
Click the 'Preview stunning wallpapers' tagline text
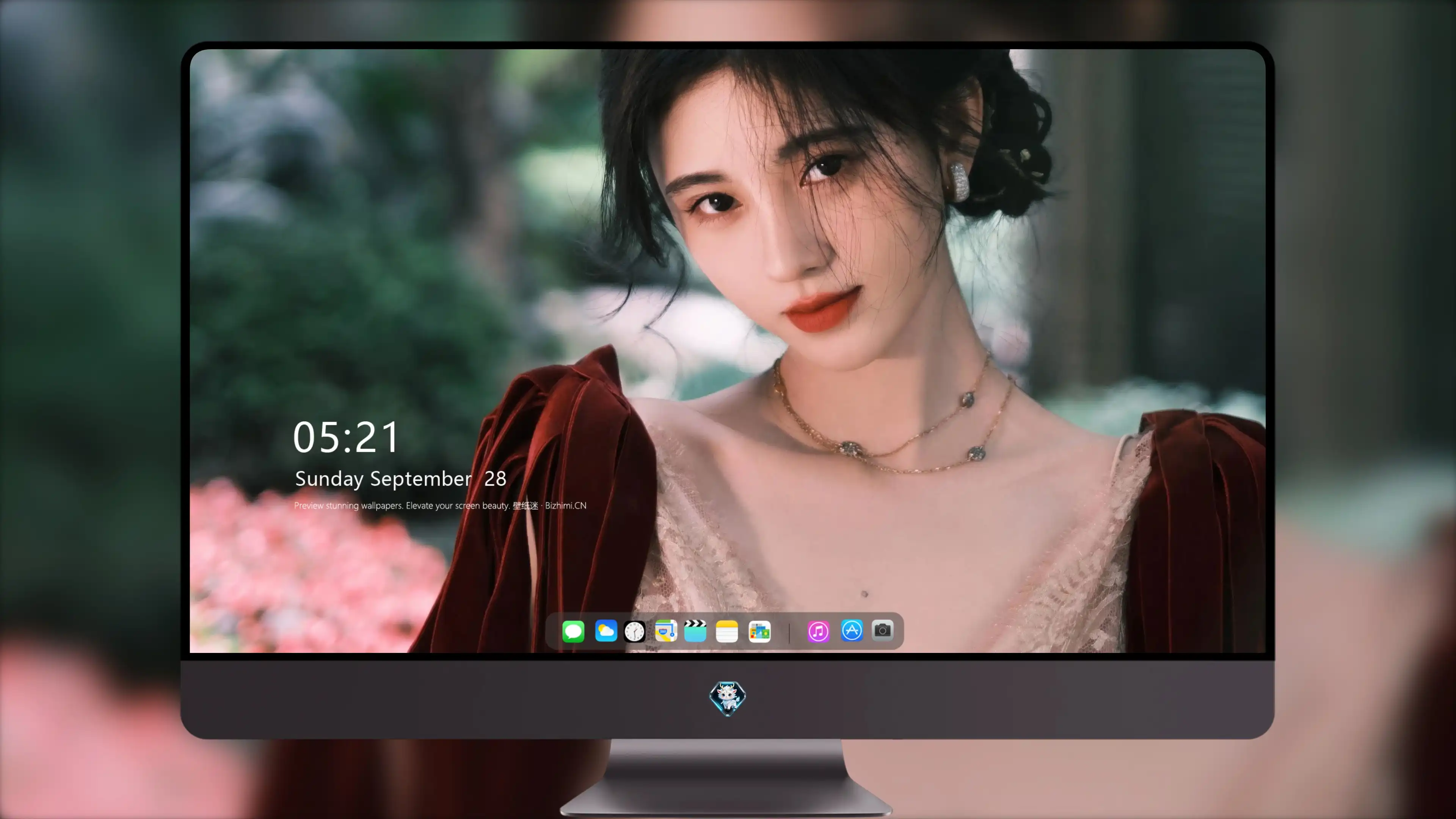[440, 505]
